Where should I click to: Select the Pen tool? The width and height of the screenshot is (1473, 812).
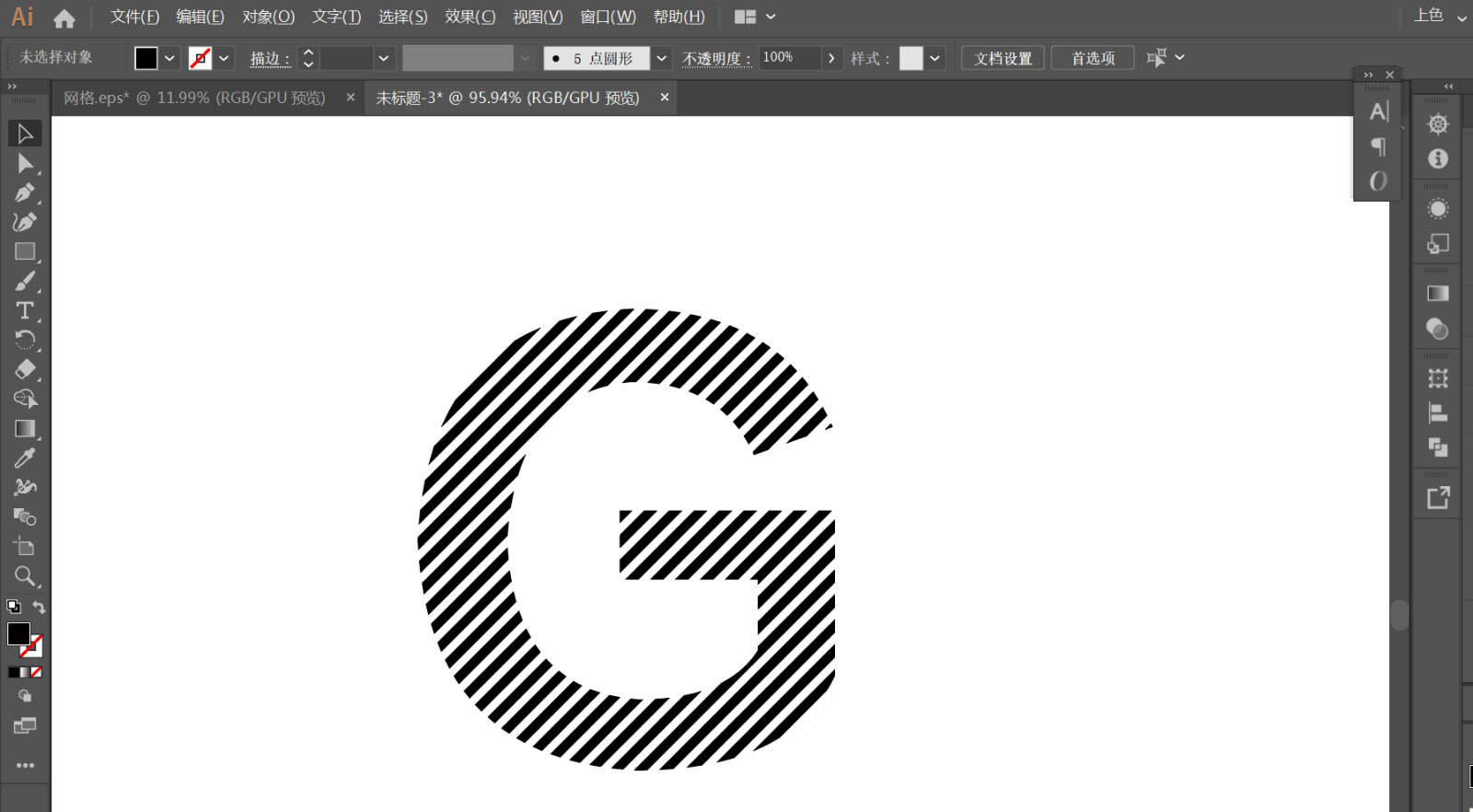click(25, 193)
